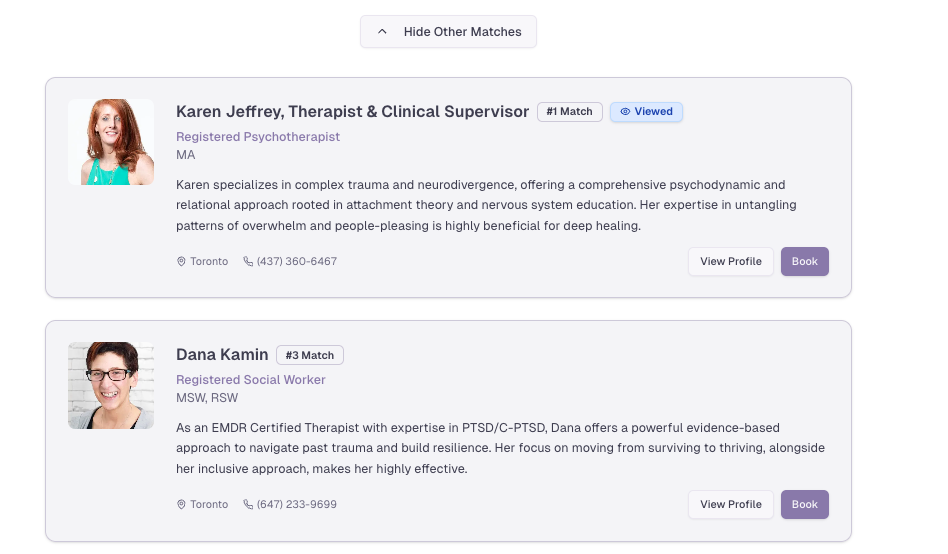View Profile for Karen Jeffrey
The height and width of the screenshot is (554, 948).
[x=730, y=262]
